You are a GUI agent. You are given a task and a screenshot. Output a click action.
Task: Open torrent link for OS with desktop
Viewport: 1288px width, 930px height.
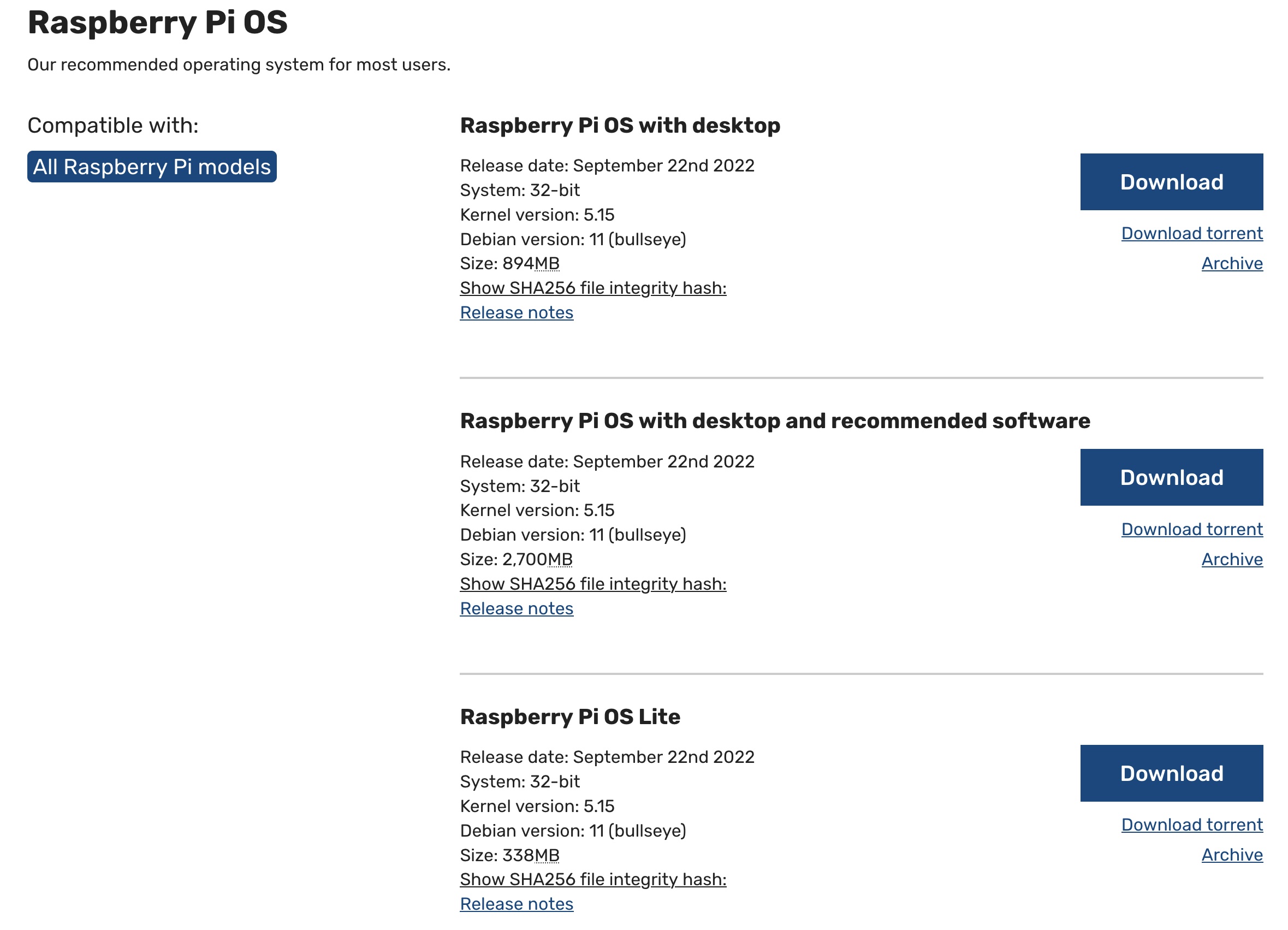[1191, 234]
